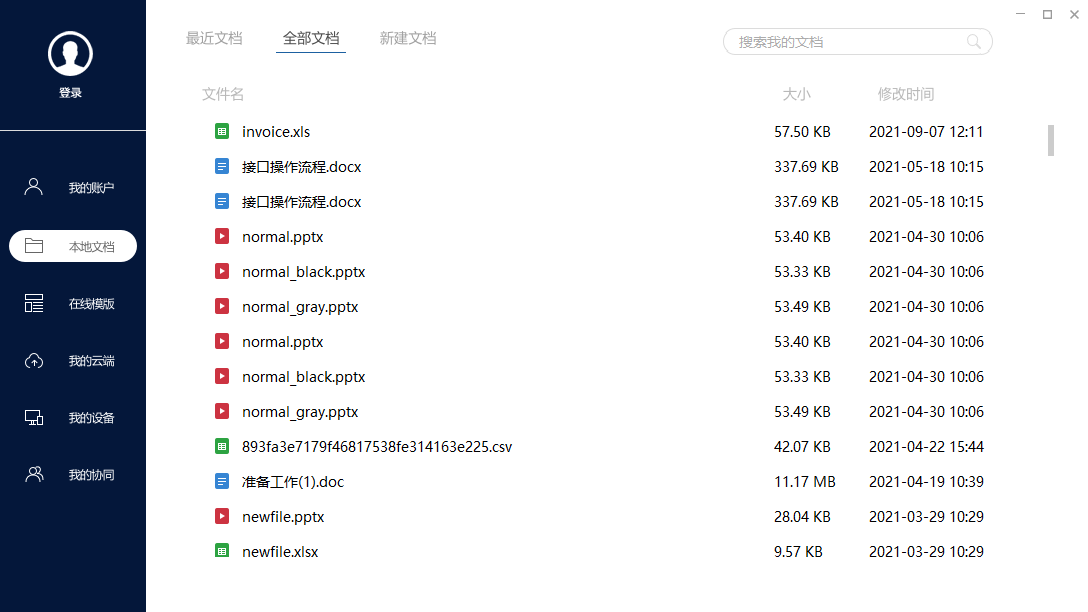This screenshot has width=1088, height=612.
Task: Click the Excel icon beside invoice.xls
Action: point(221,131)
